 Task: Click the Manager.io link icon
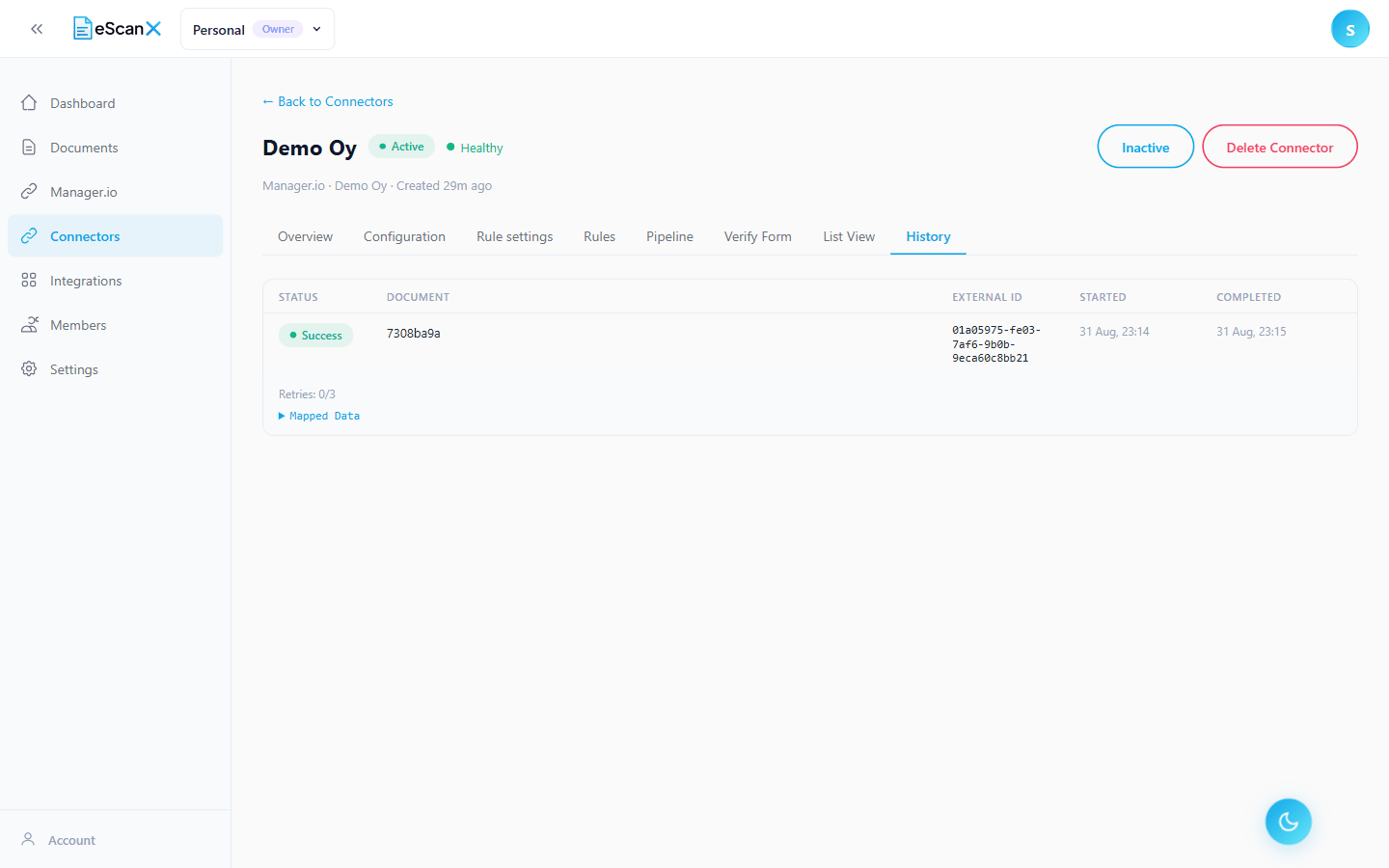pyautogui.click(x=29, y=192)
